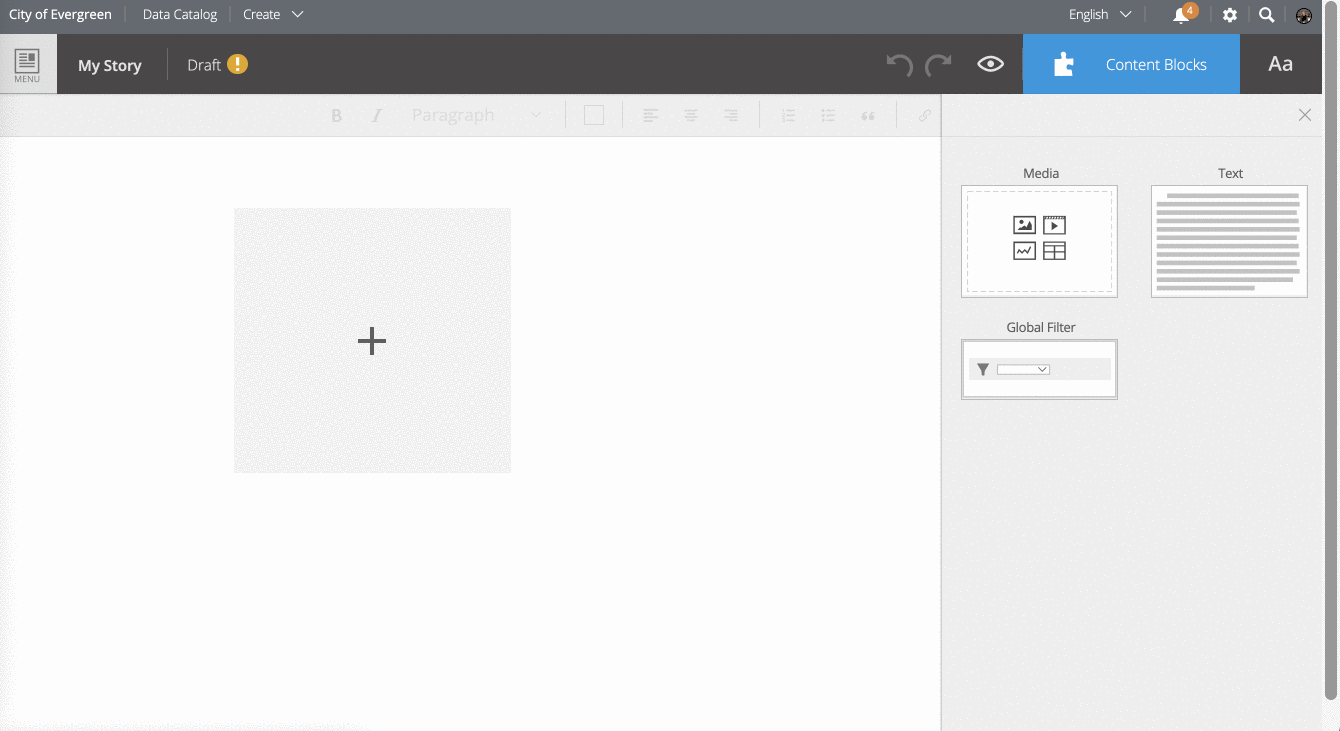This screenshot has width=1340, height=731.
Task: Go to Data Catalog
Action: [180, 14]
